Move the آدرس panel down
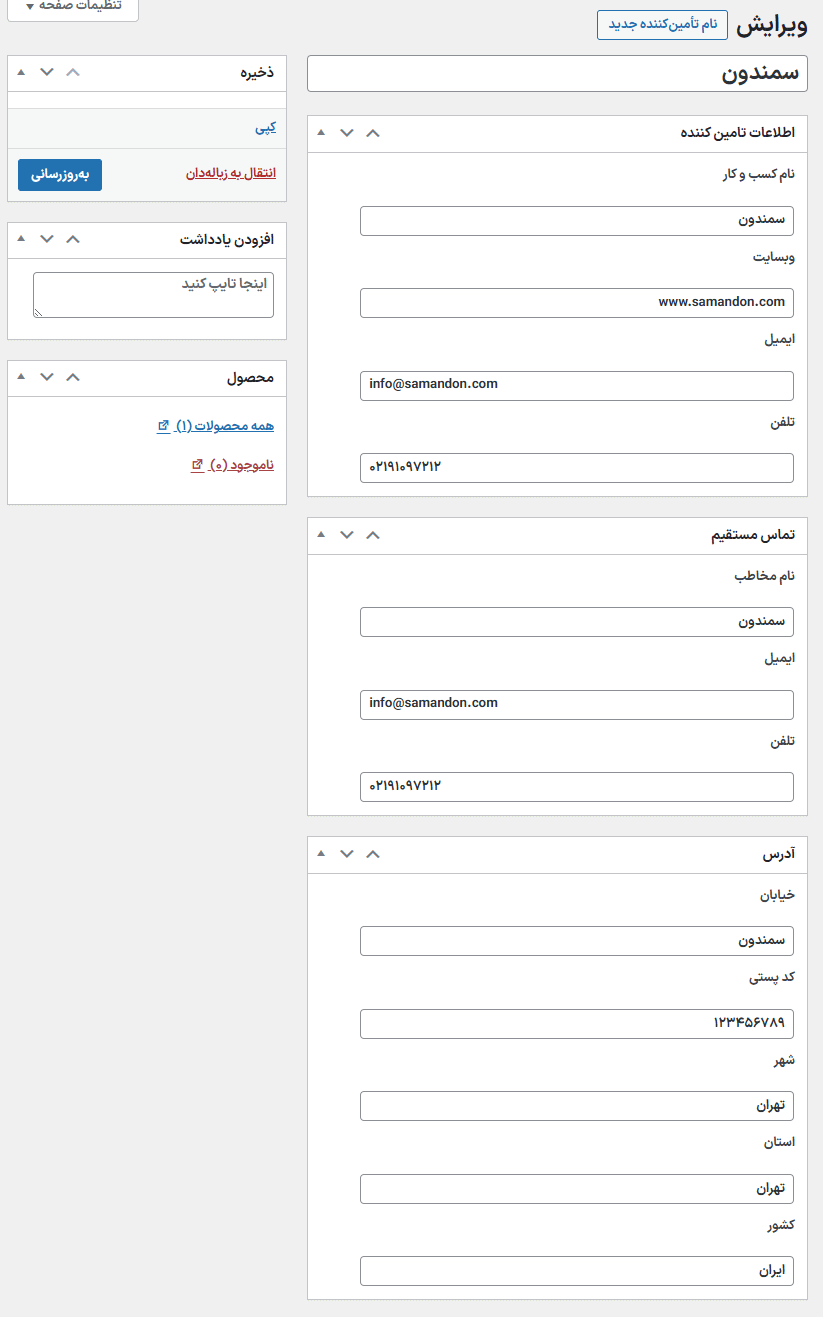 347,854
